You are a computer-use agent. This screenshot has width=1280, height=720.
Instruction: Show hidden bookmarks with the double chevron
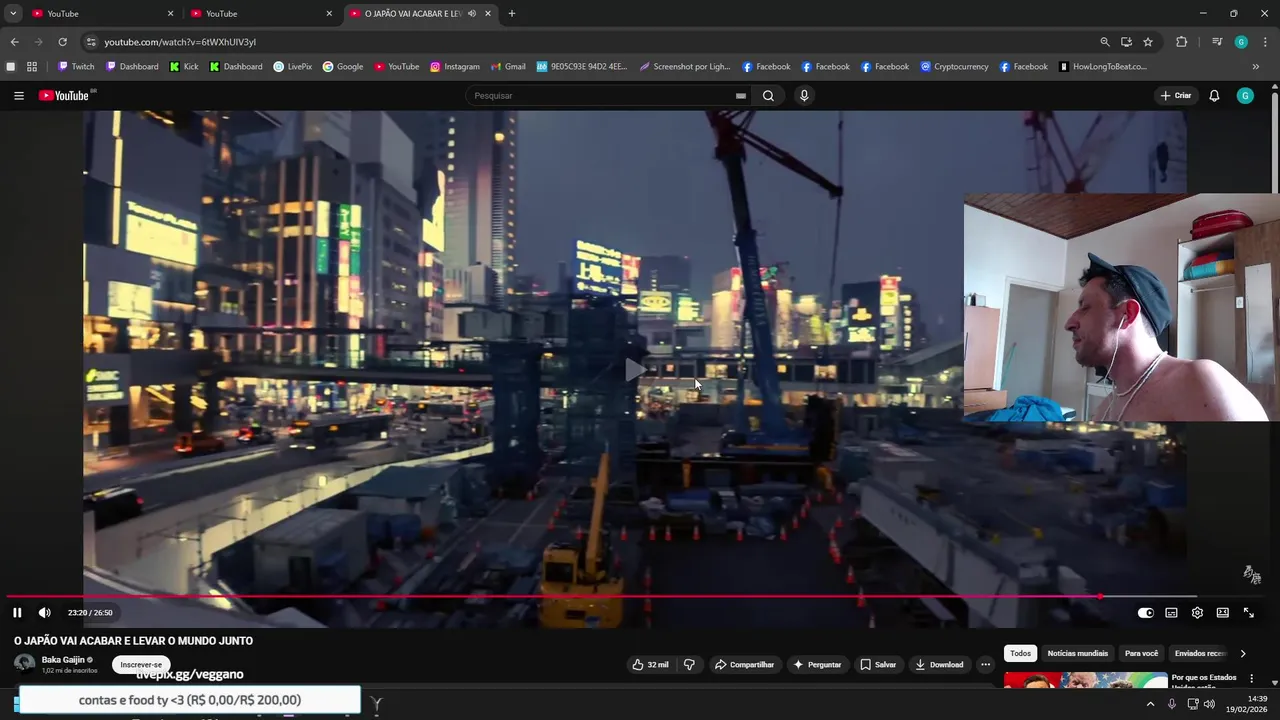point(1256,67)
